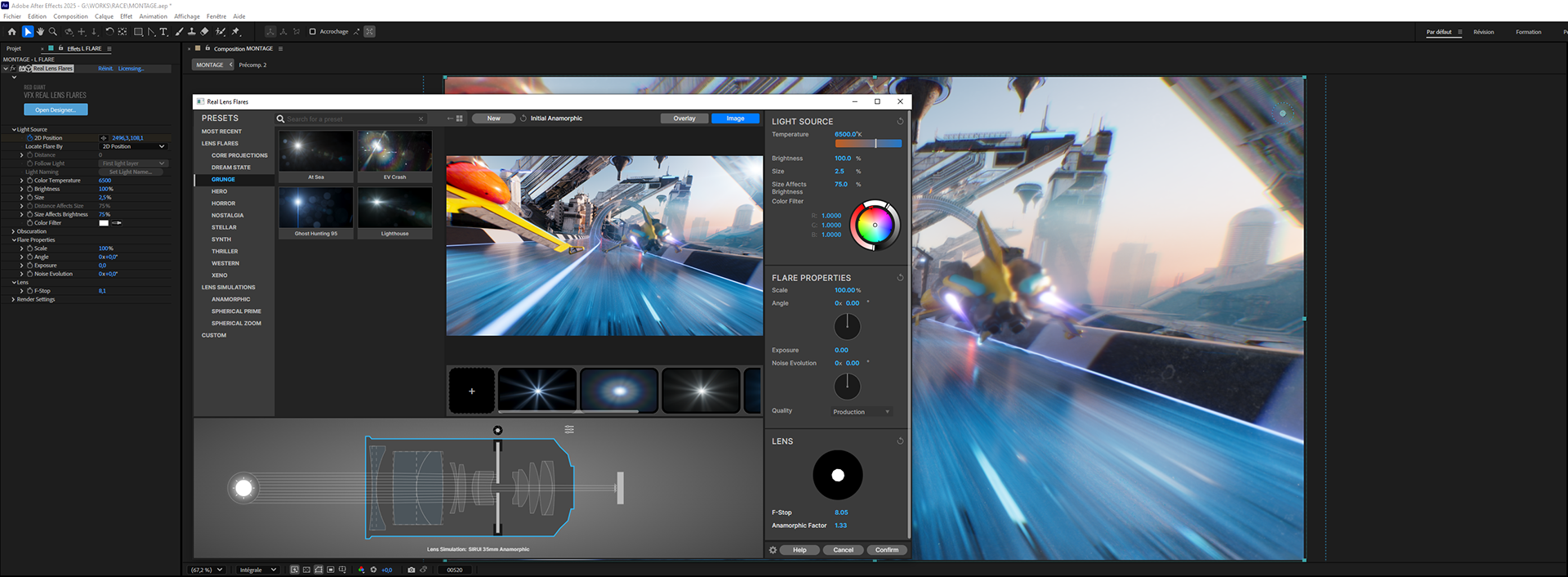The height and width of the screenshot is (577, 1568).
Task: Cancel the Real Lens Flares designer
Action: (x=843, y=550)
